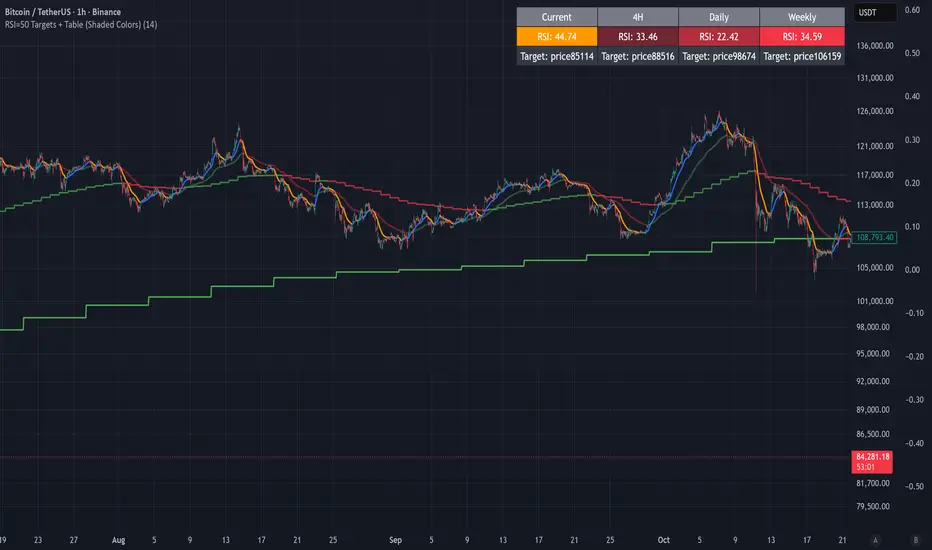
Task: Click the bright red RSI 34.59 cell
Action: (800, 37)
